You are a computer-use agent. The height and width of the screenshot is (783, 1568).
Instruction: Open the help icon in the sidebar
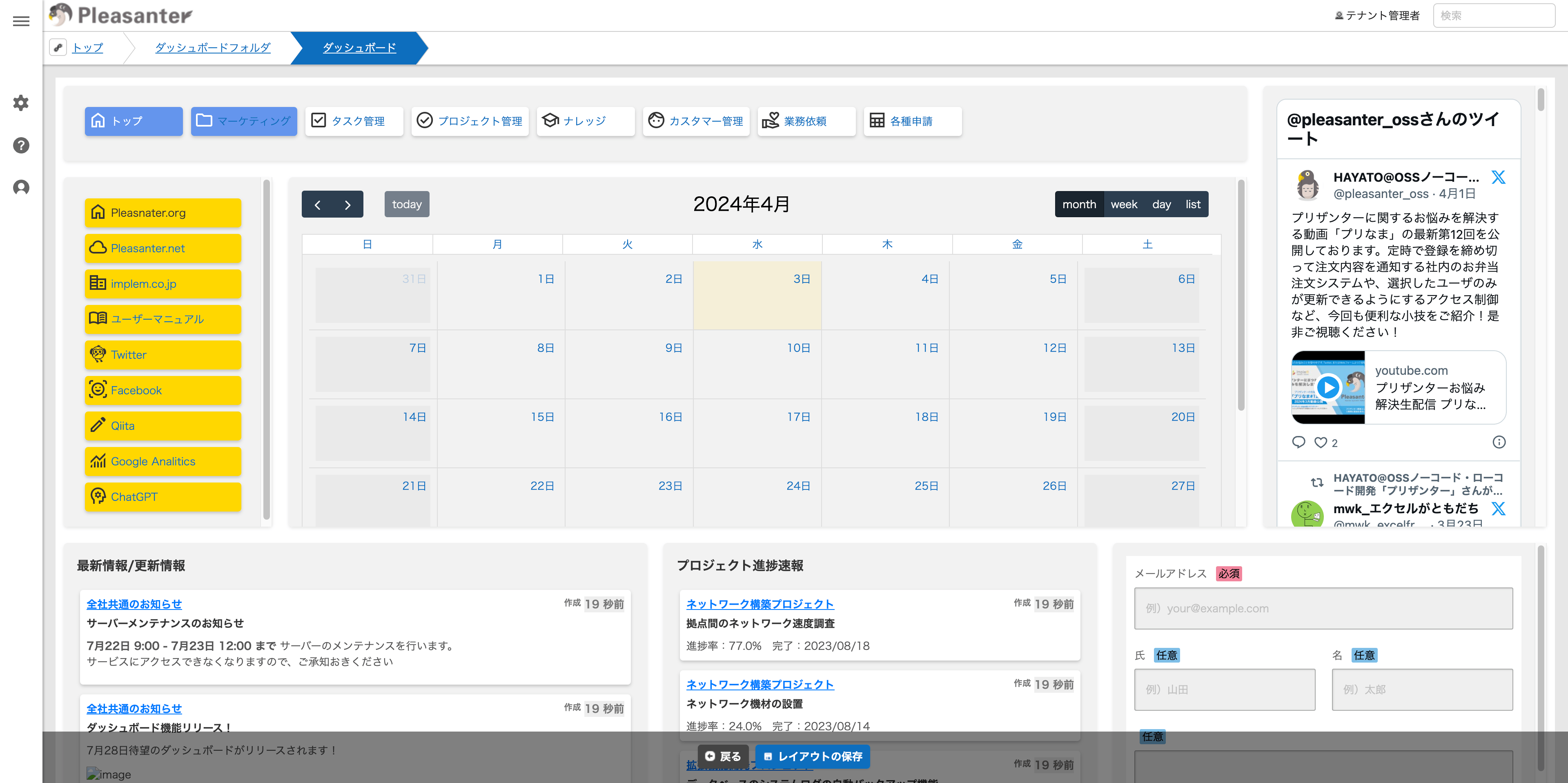coord(21,145)
